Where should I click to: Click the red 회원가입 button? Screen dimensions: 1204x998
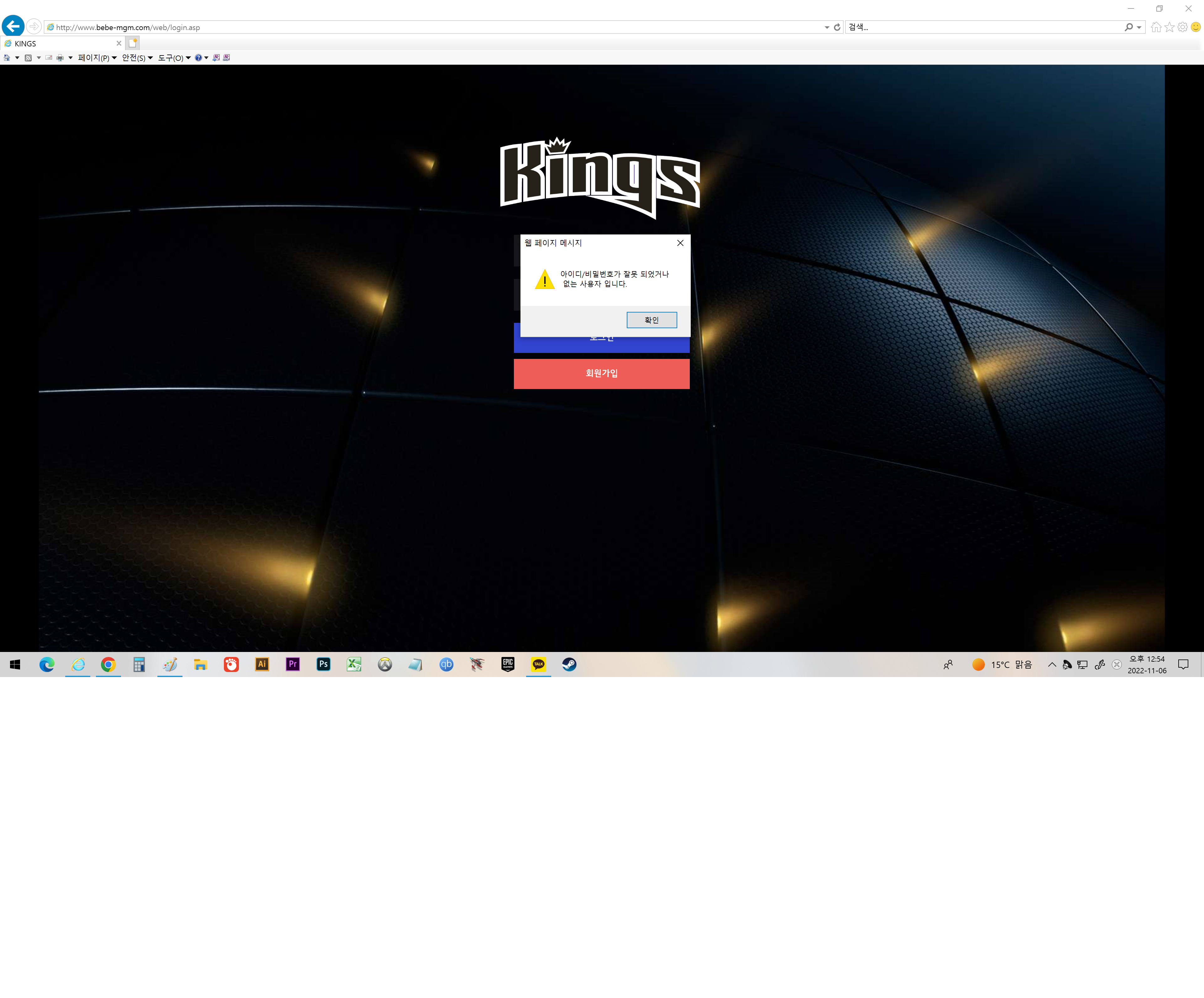601,374
